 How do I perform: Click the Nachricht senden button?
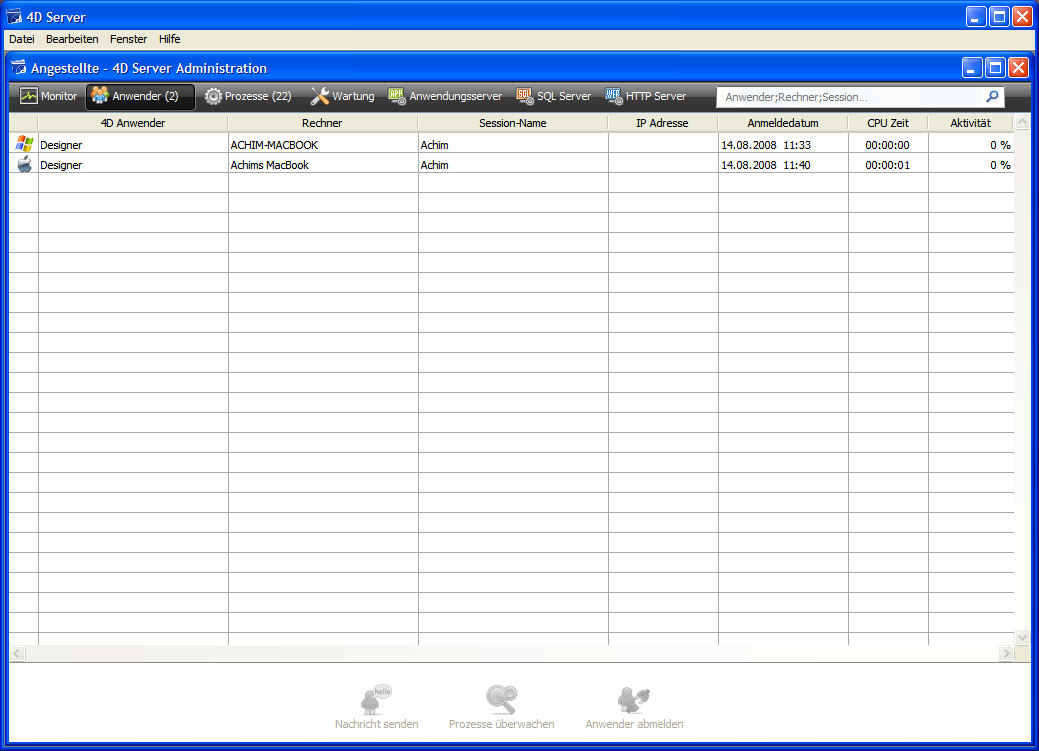click(376, 708)
